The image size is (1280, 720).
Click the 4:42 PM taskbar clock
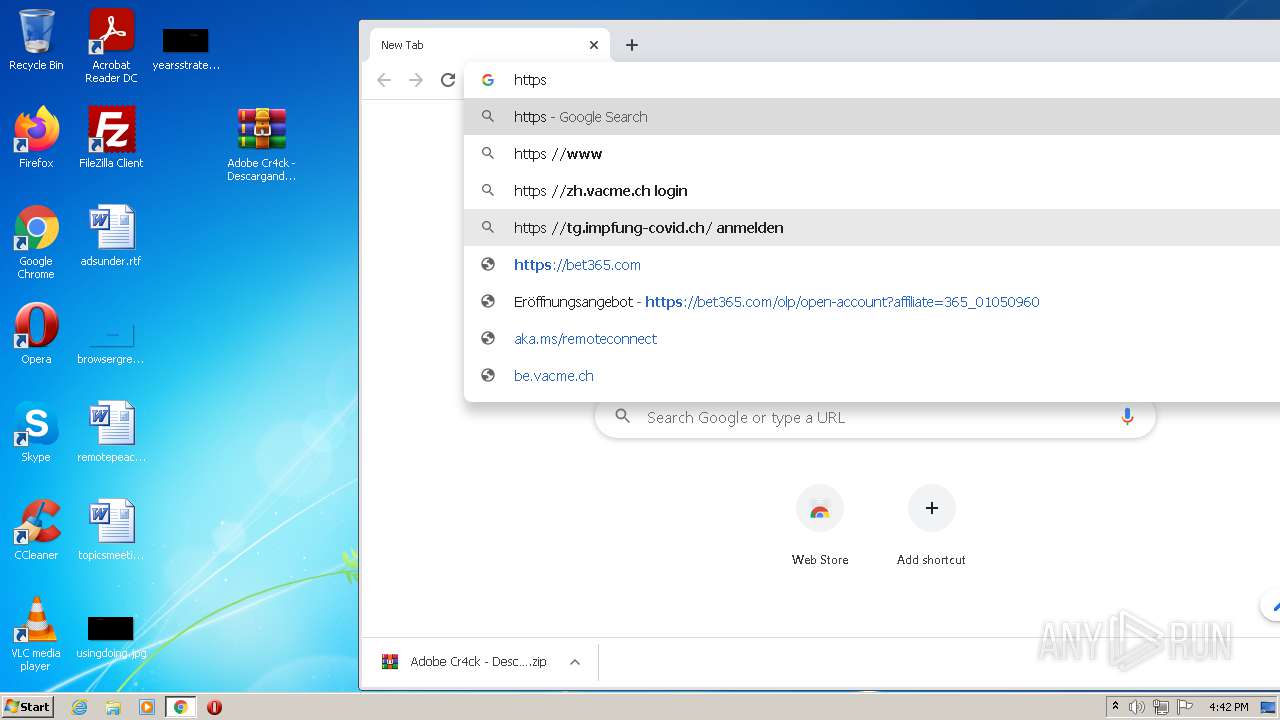(x=1228, y=707)
